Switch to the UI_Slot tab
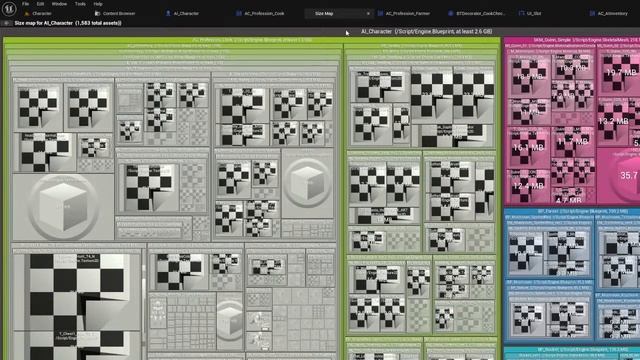The image size is (640, 360). [x=530, y=13]
